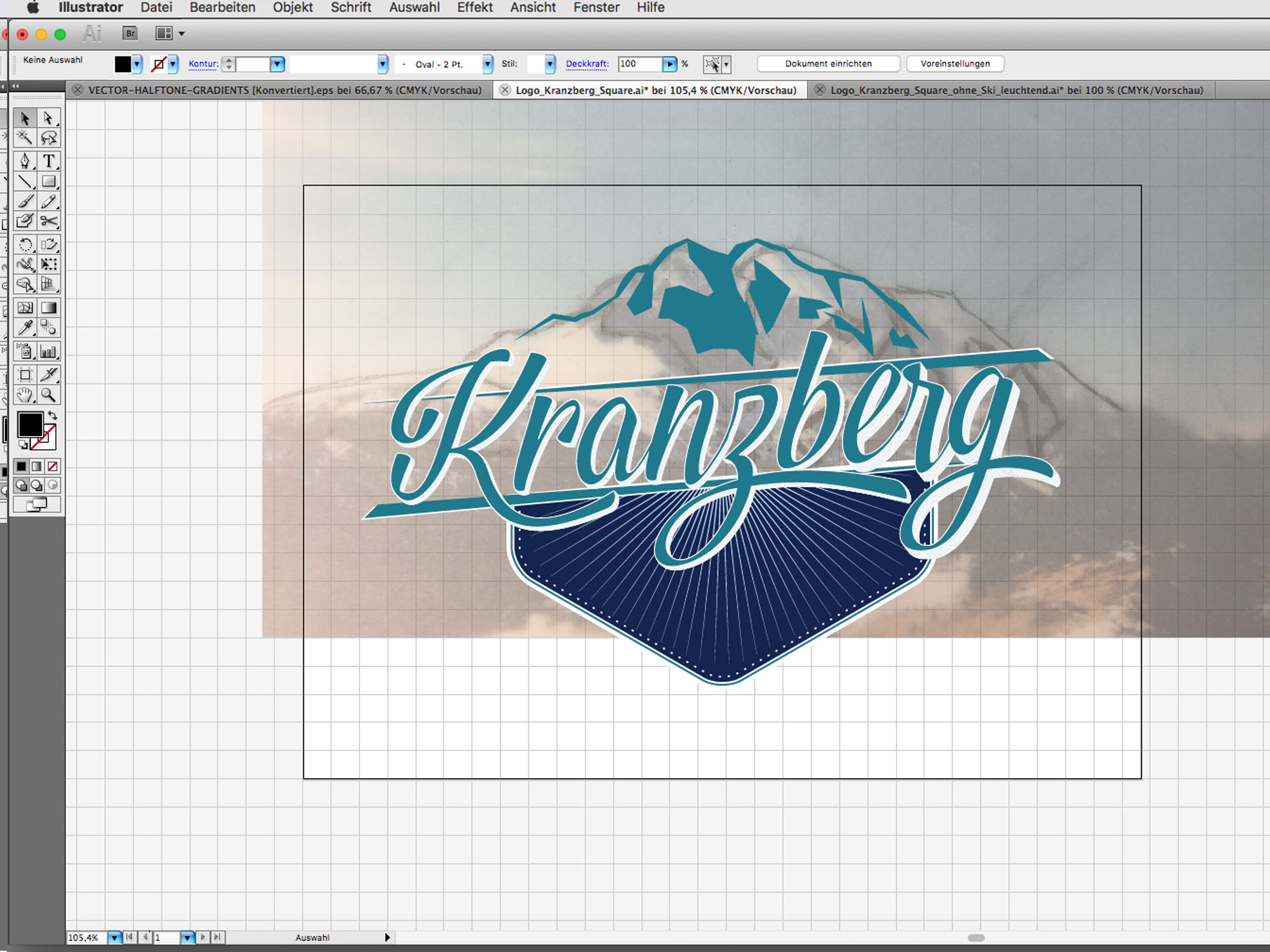
Task: Select the Shape Builder tool
Action: click(25, 284)
